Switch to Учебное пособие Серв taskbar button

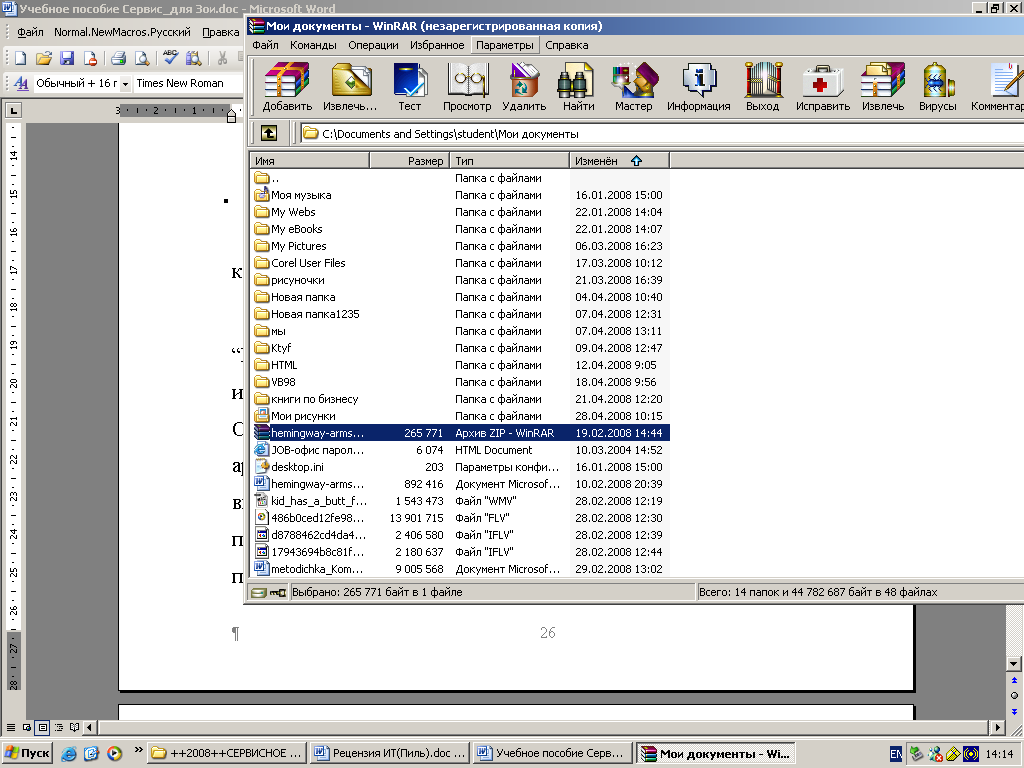click(552, 753)
